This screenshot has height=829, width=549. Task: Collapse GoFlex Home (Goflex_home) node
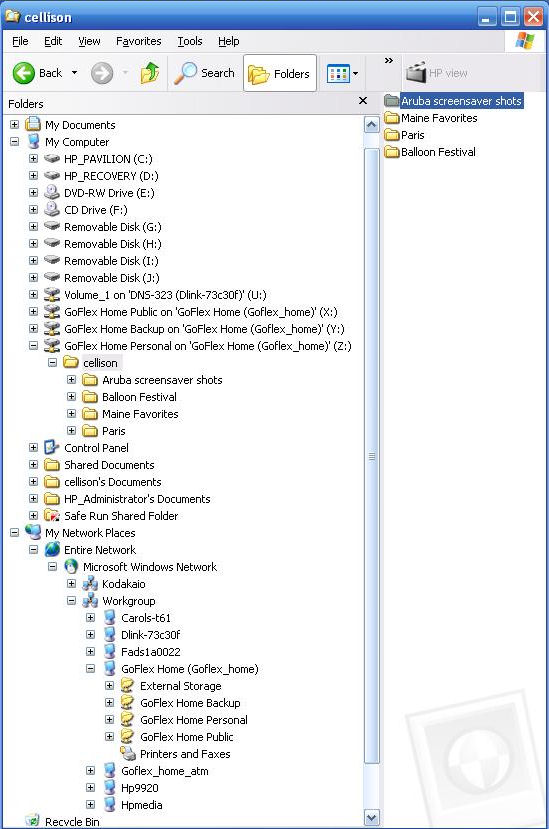(90, 668)
